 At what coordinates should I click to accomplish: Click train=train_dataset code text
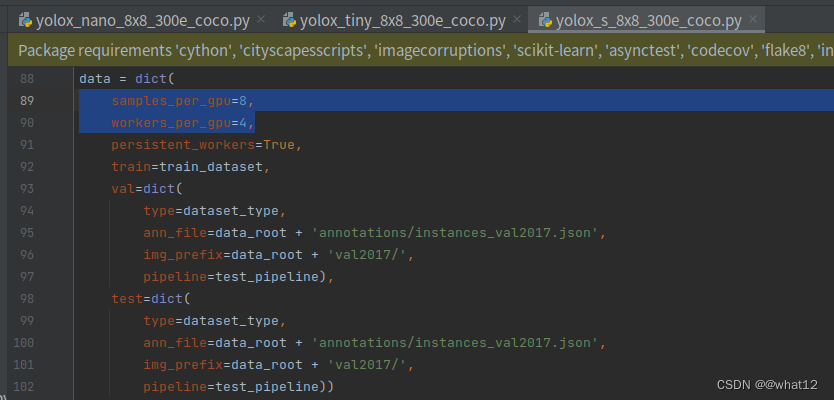191,167
